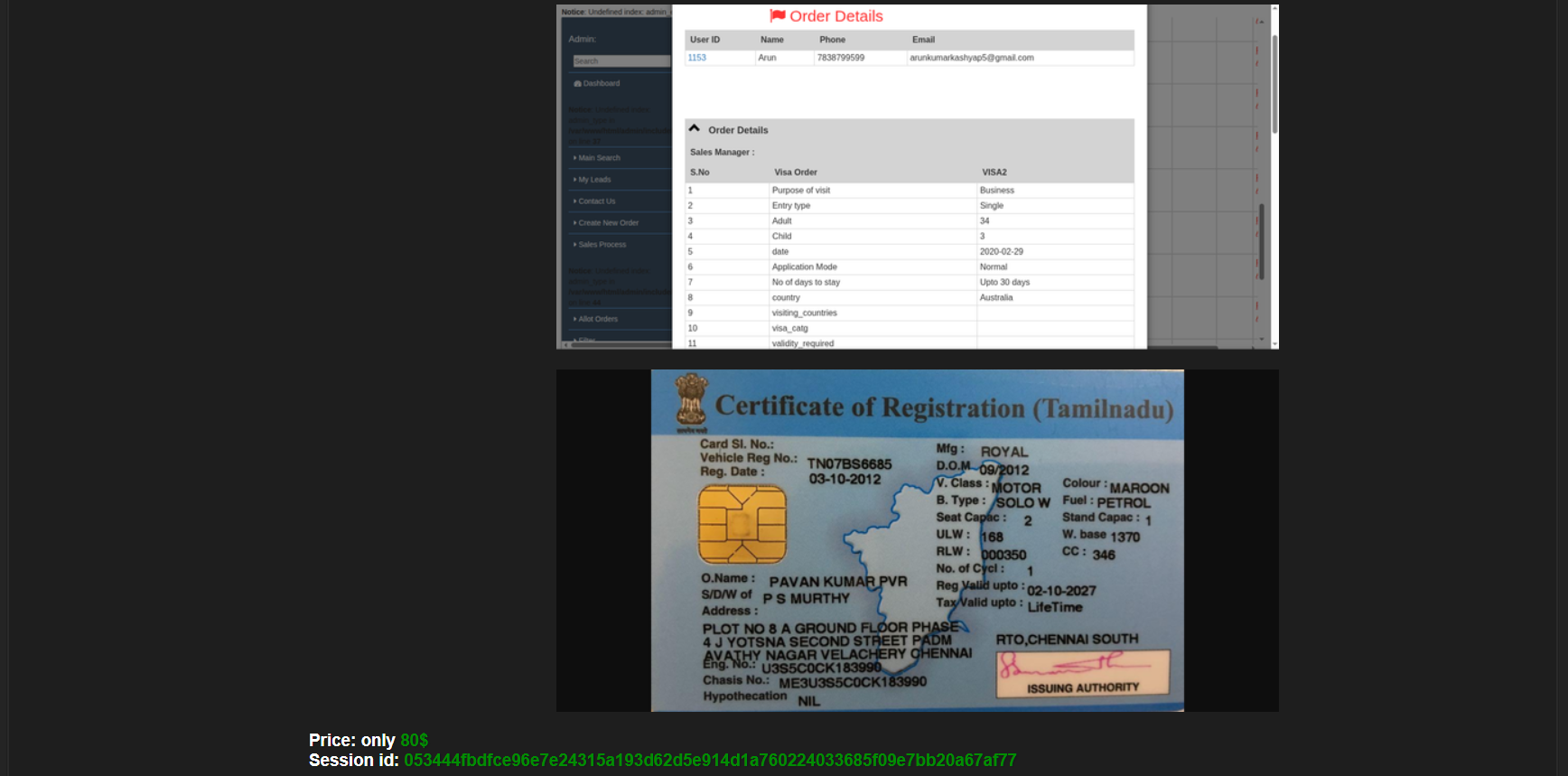
Task: Click the caret arrow beside Main Search
Action: pyautogui.click(x=574, y=158)
